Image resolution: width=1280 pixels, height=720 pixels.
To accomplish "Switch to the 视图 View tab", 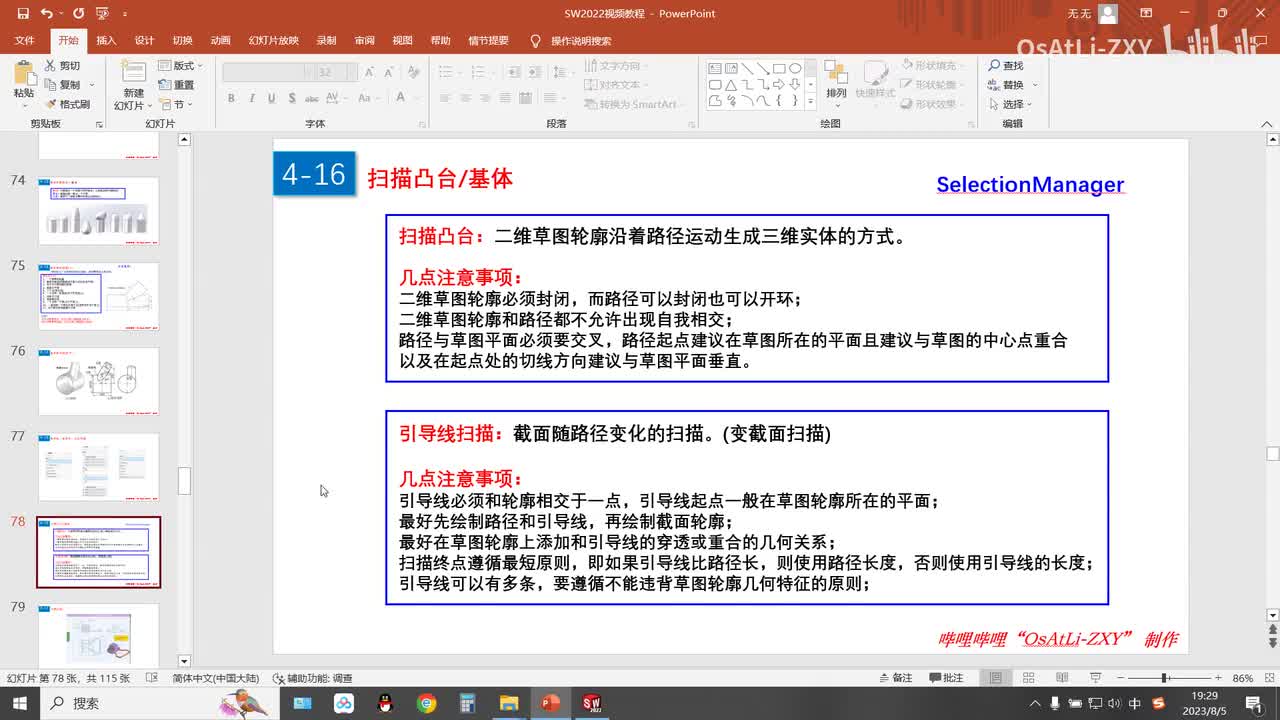I will point(402,41).
